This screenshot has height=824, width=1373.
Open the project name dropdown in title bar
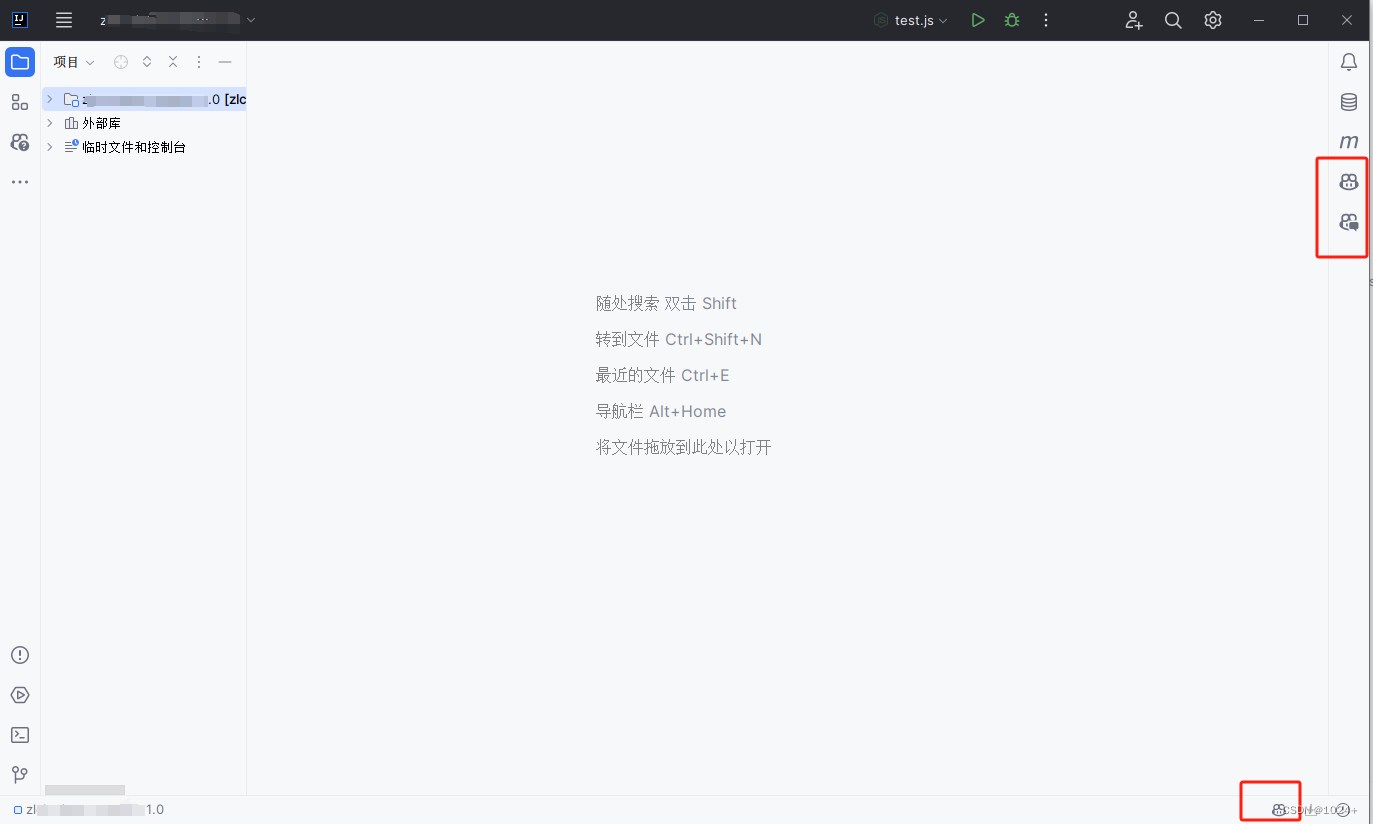click(178, 20)
